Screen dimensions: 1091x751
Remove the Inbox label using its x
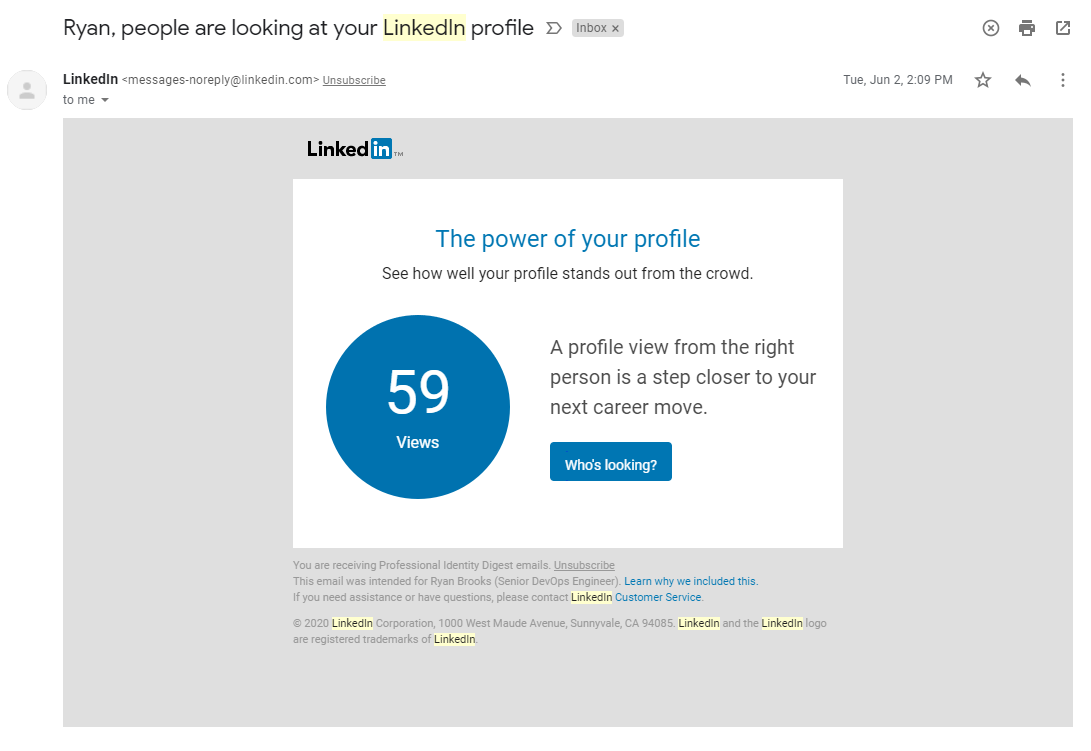[x=615, y=28]
